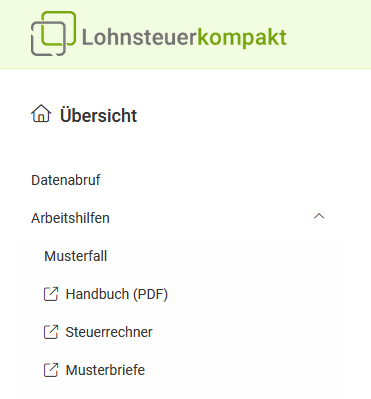The image size is (371, 399).
Task: Click the gray Lohnsteuer word in the logo
Action: click(x=139, y=37)
